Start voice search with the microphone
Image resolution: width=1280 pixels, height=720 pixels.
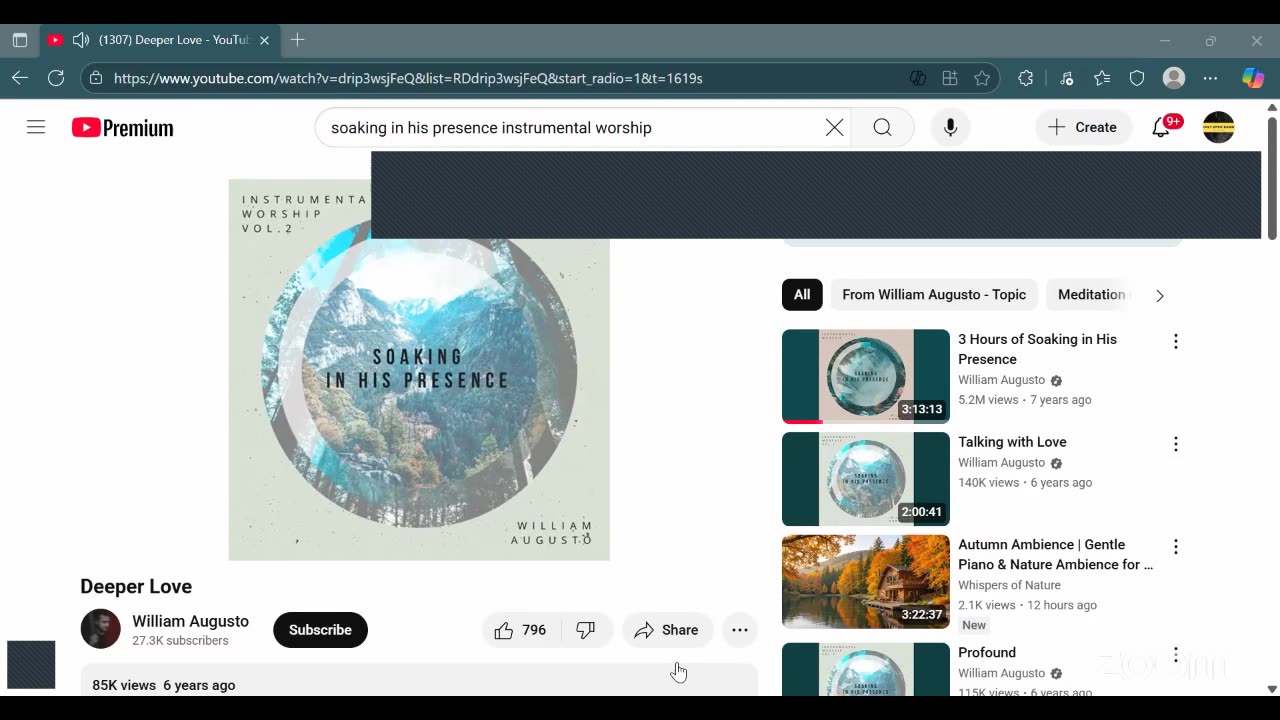click(x=950, y=127)
